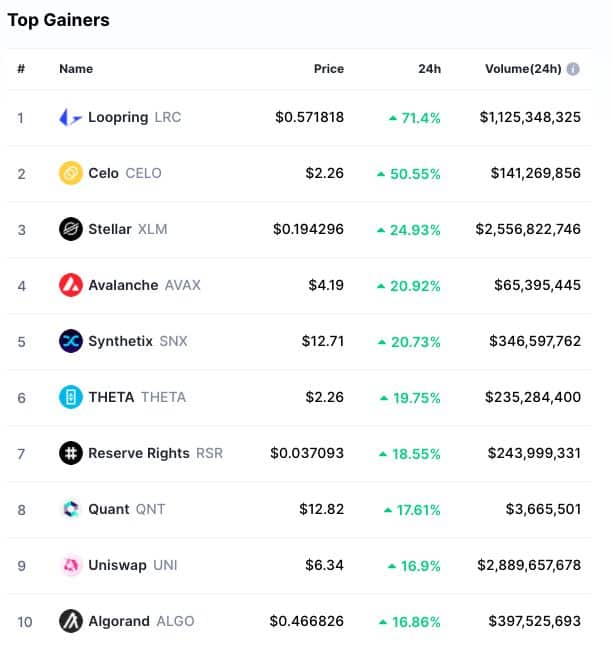The height and width of the screenshot is (646, 612).
Task: Click the Stellar coin logo icon
Action: 71,229
